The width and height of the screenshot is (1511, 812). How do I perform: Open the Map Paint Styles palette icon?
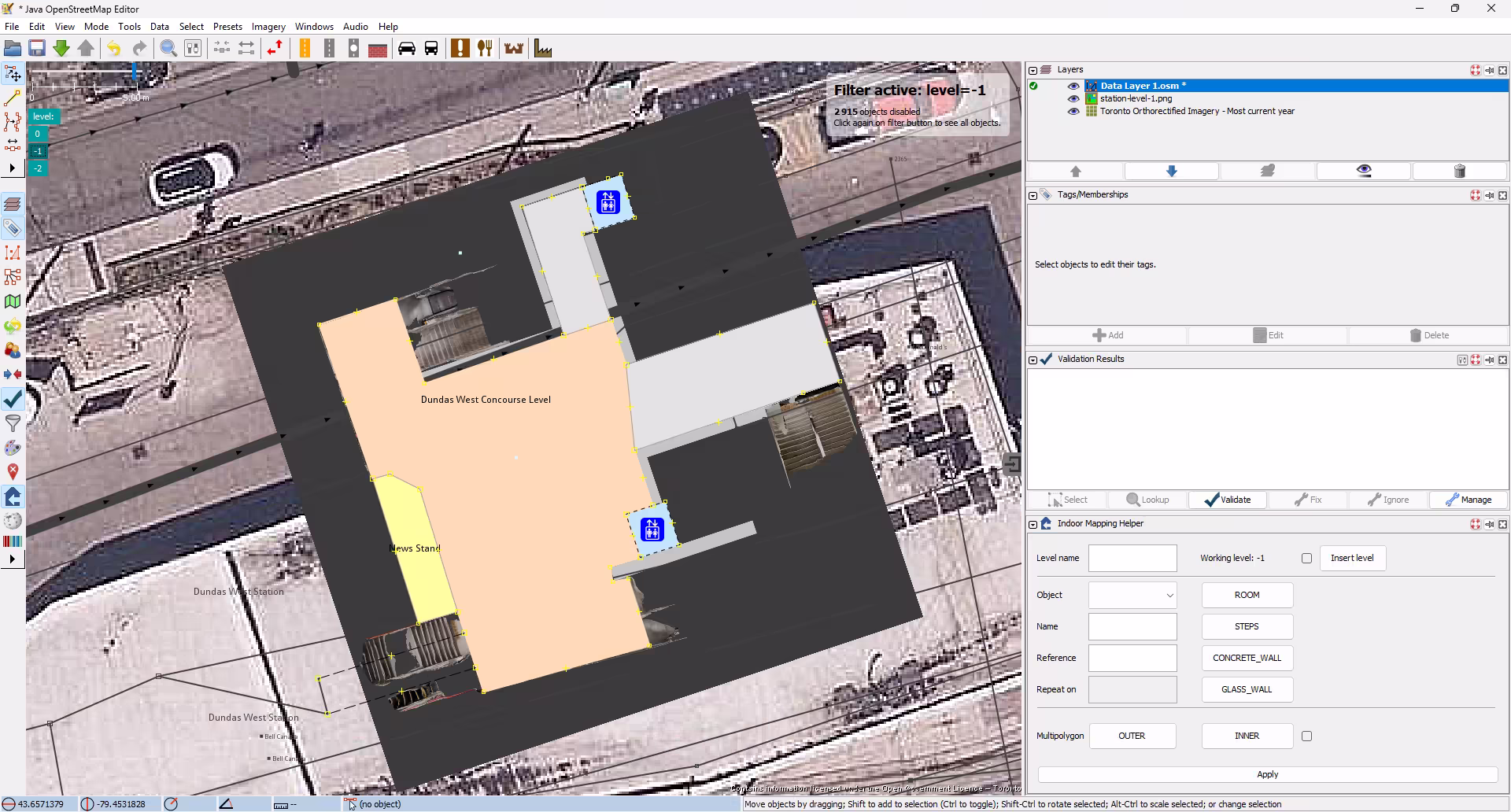coord(13,448)
